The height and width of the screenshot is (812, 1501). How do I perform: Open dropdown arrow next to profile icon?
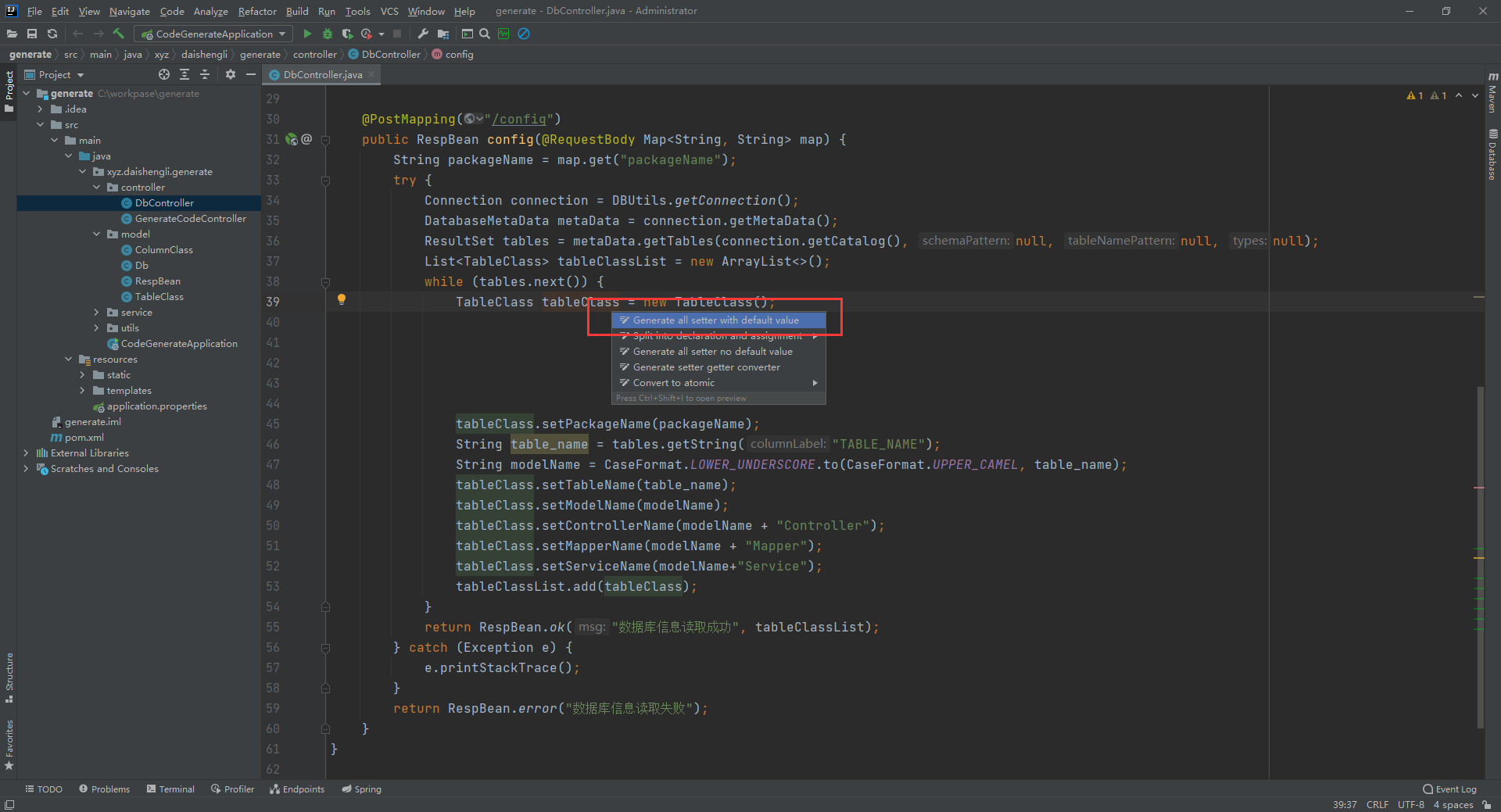(382, 34)
